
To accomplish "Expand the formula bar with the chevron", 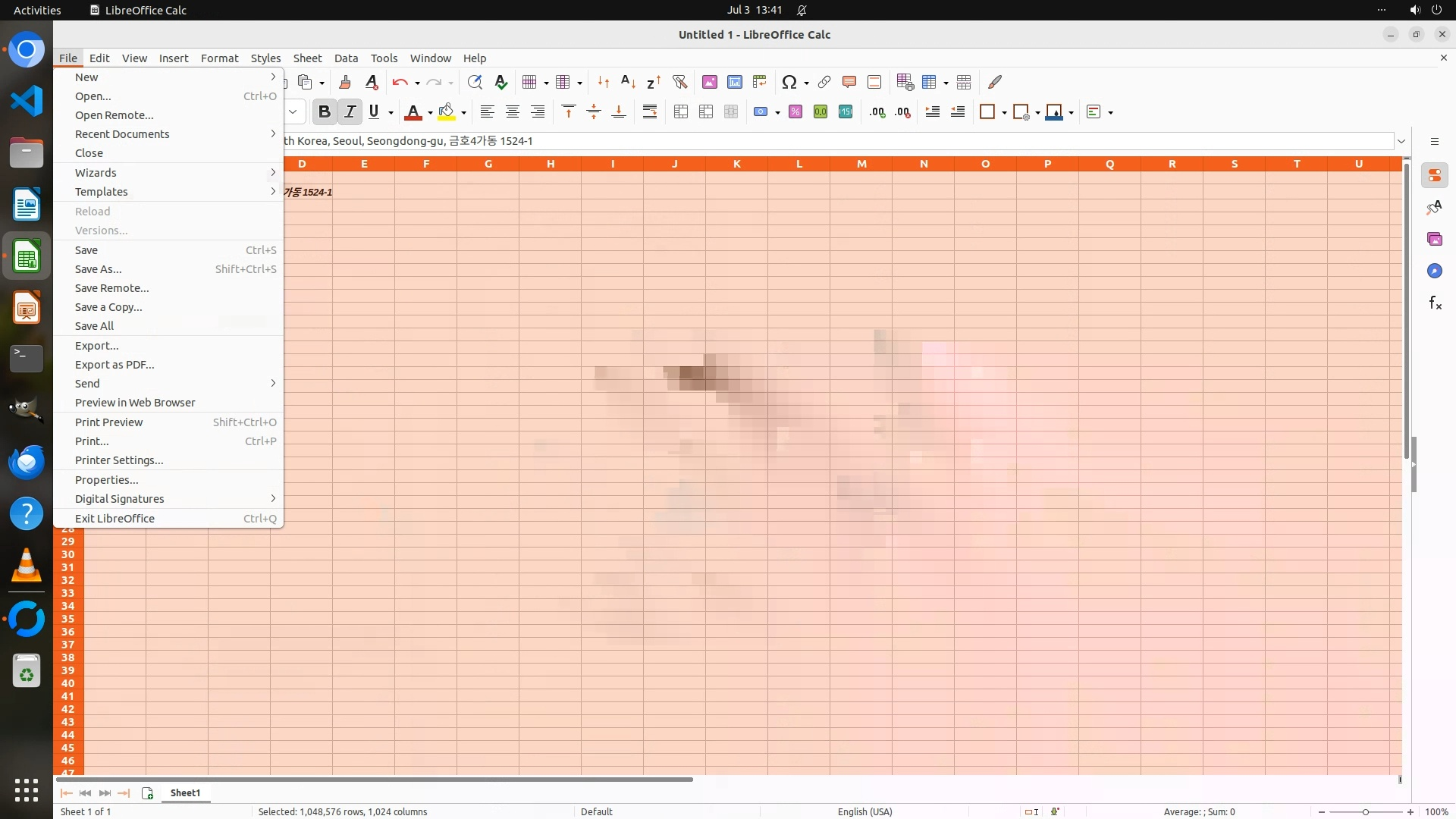I will [x=1401, y=141].
